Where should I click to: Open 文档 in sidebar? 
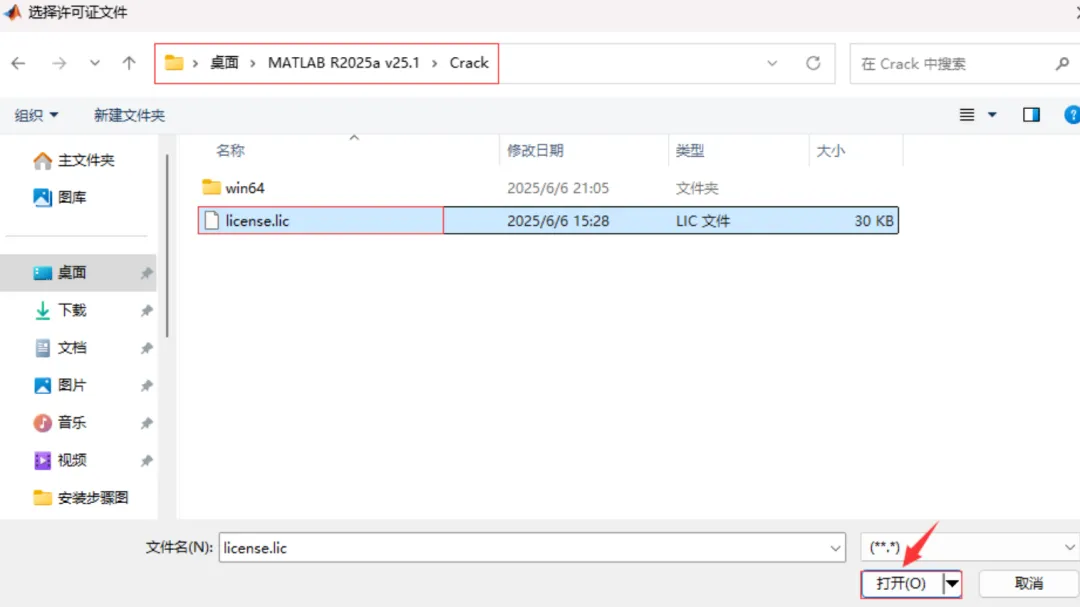point(60,347)
